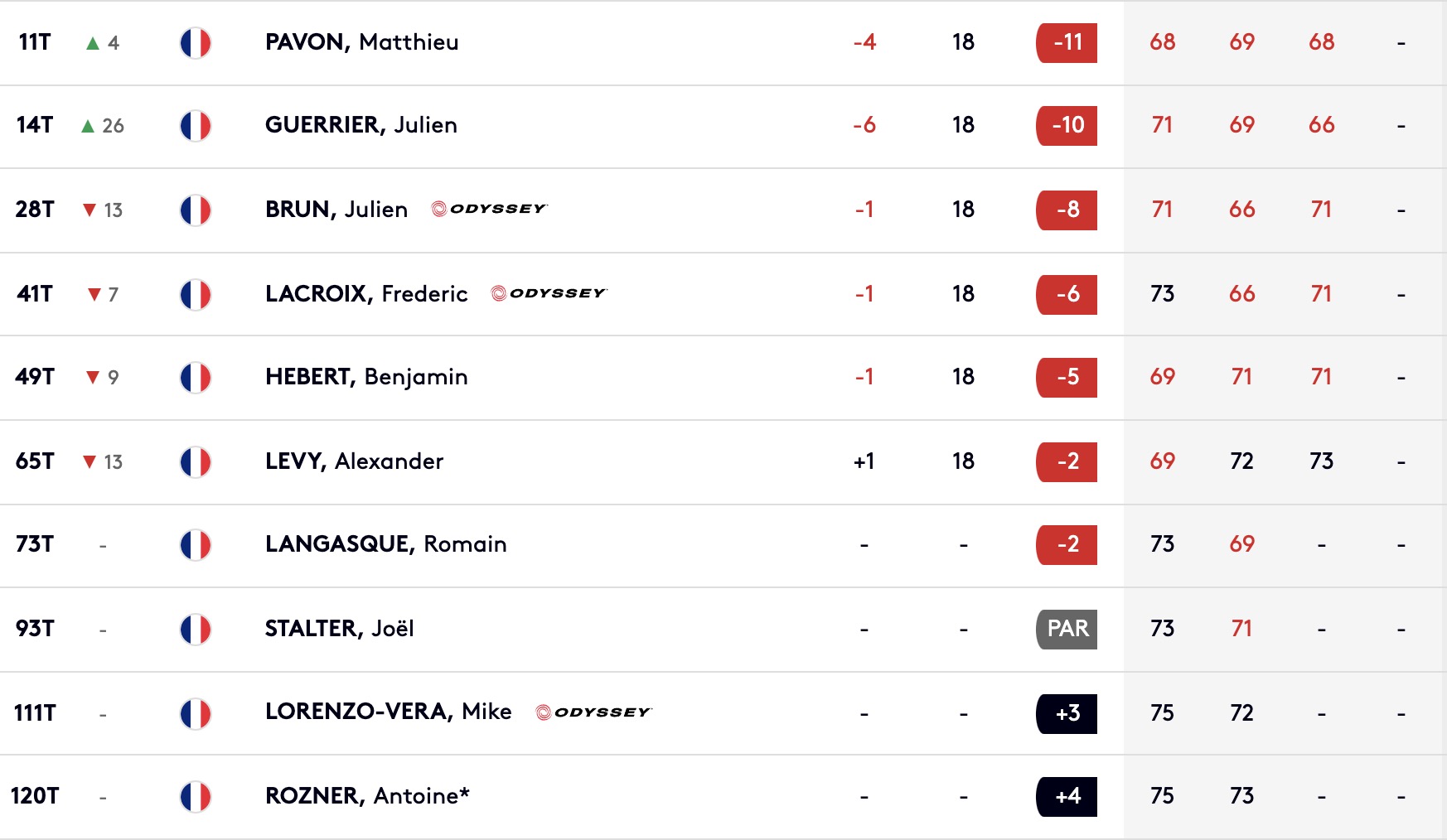Click round-three score 66 in Guerrier's row
Image resolution: width=1447 pixels, height=840 pixels.
tap(1321, 125)
